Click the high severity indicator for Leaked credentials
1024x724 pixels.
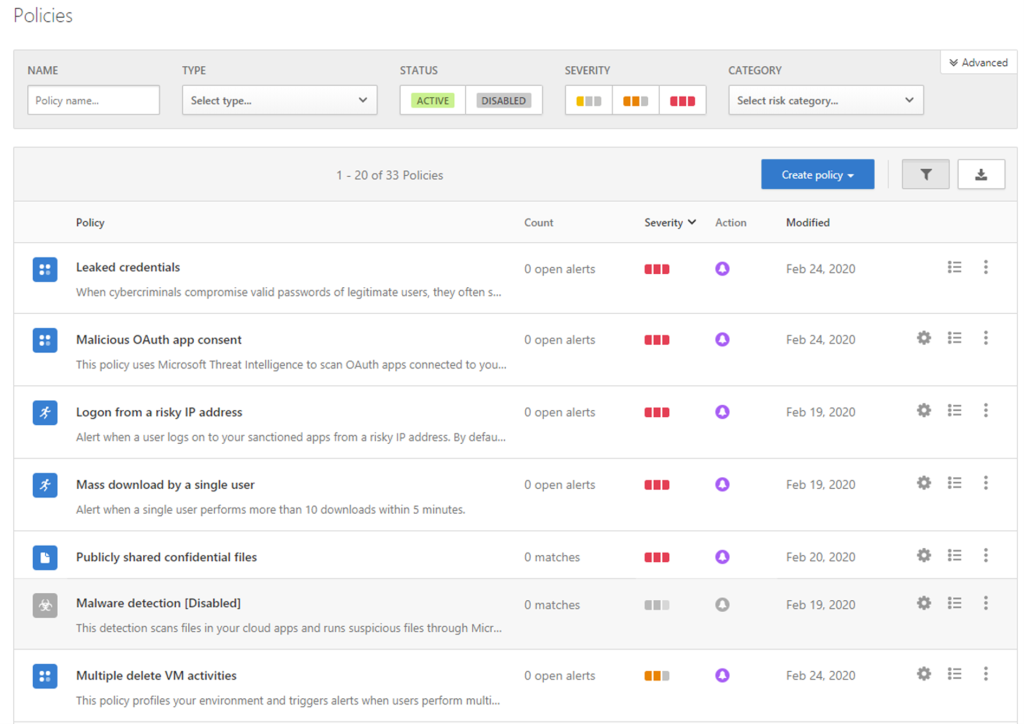pos(657,269)
